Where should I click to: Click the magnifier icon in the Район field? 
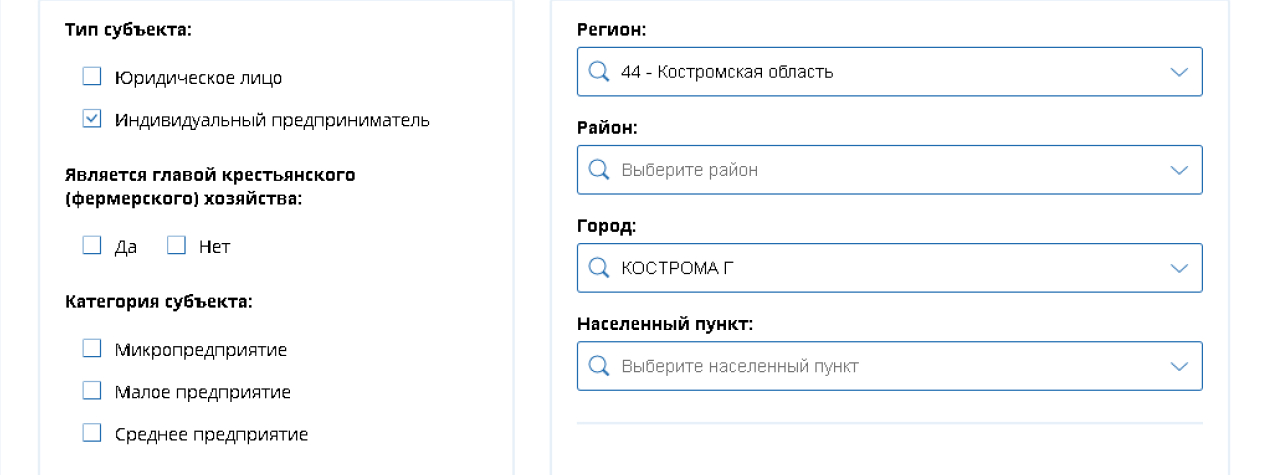pos(599,170)
